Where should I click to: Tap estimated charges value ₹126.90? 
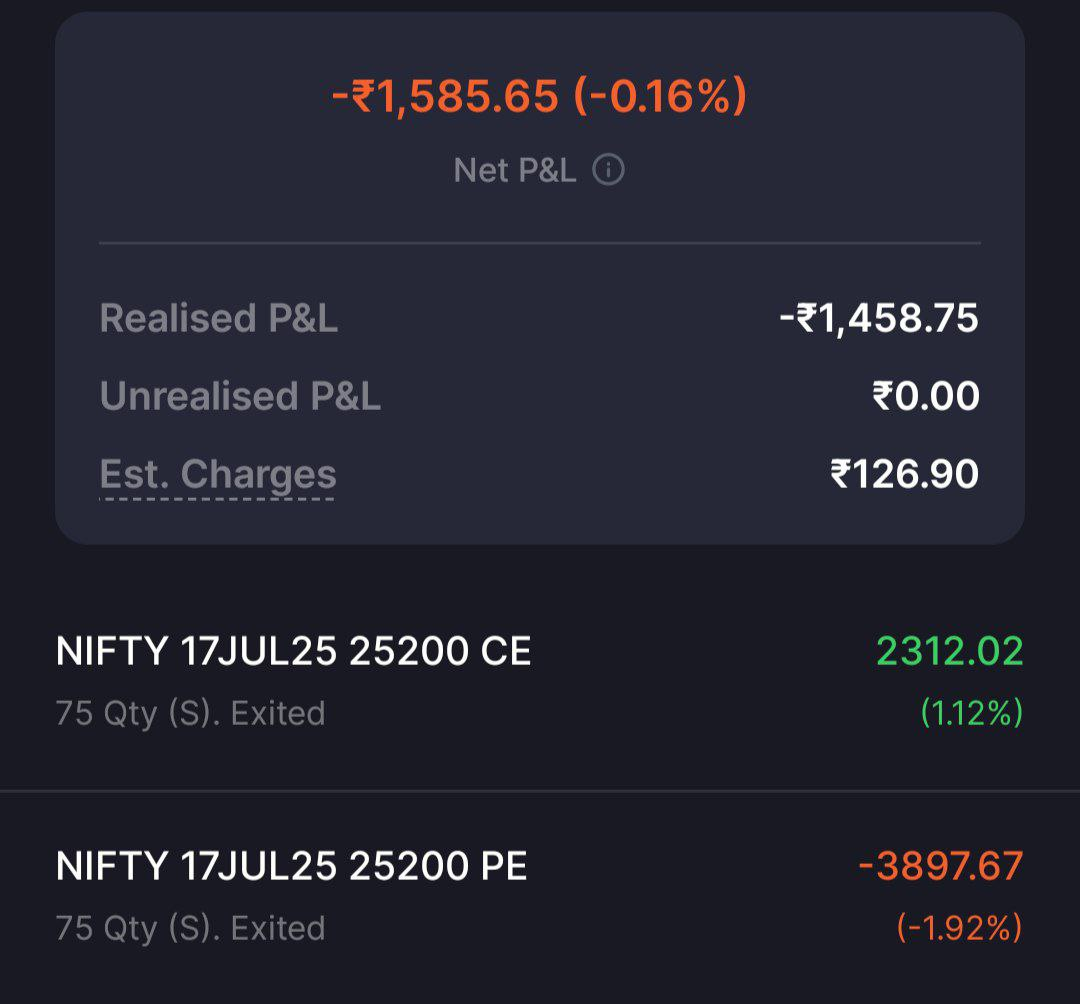904,474
